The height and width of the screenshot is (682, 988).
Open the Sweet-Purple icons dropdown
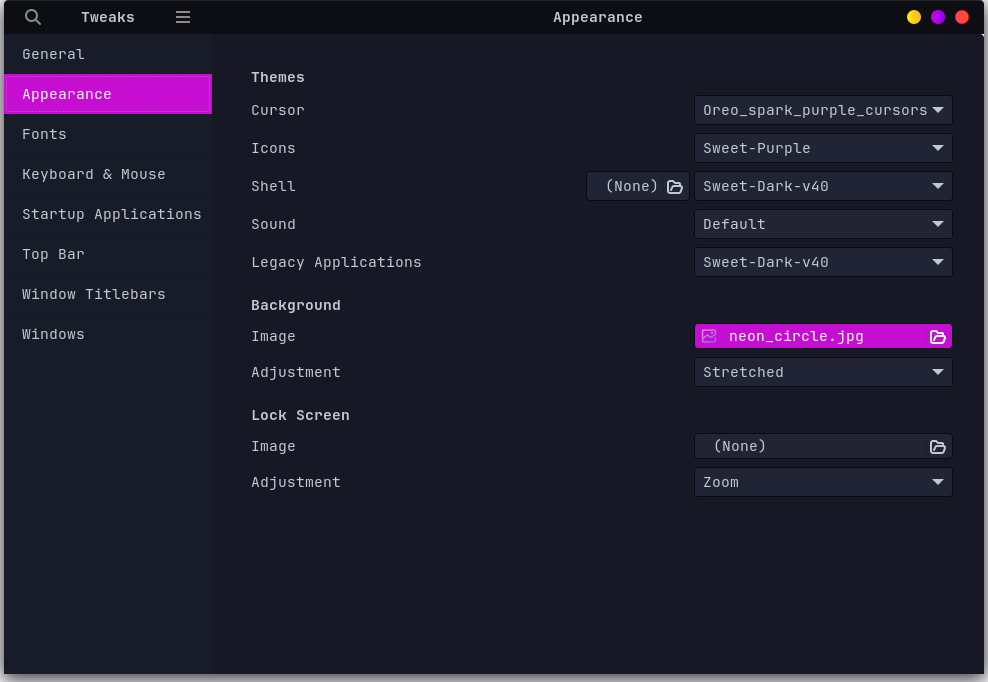[x=823, y=147]
